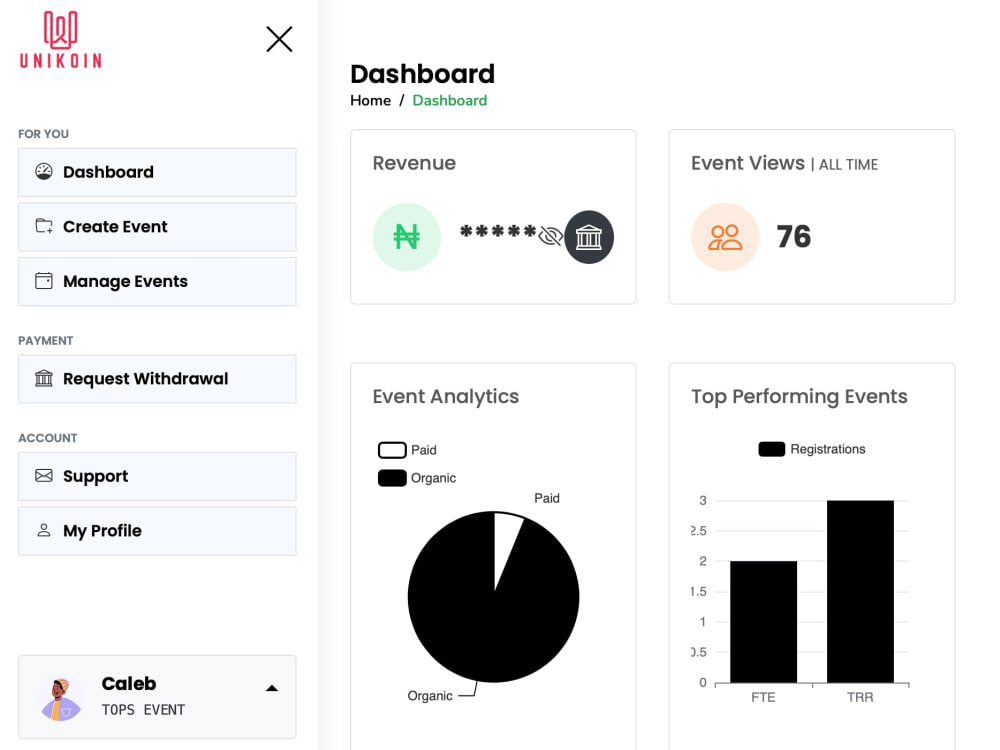Open the Support menu item

(x=157, y=476)
